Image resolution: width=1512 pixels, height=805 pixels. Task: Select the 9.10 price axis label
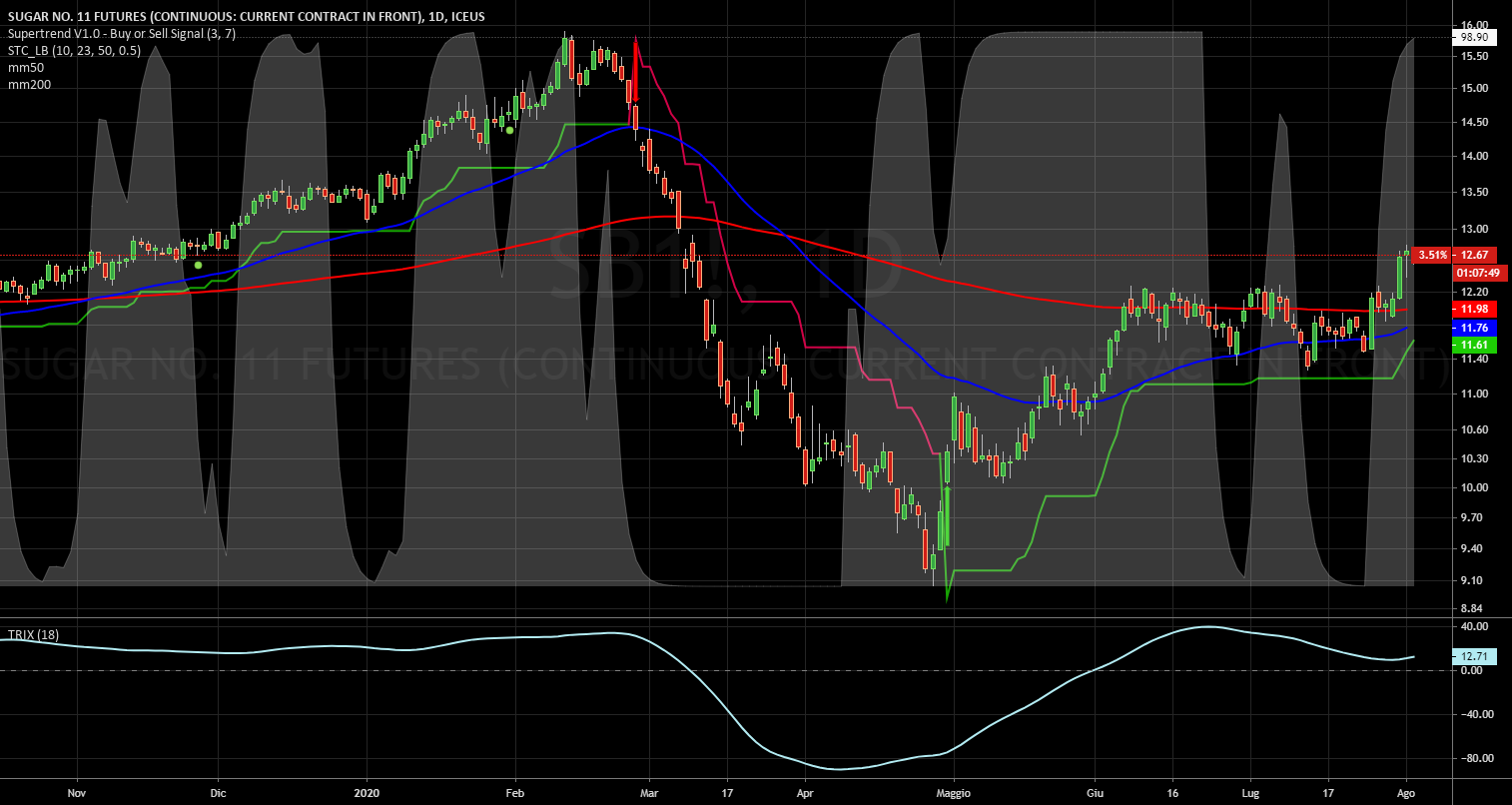pyautogui.click(x=1474, y=580)
